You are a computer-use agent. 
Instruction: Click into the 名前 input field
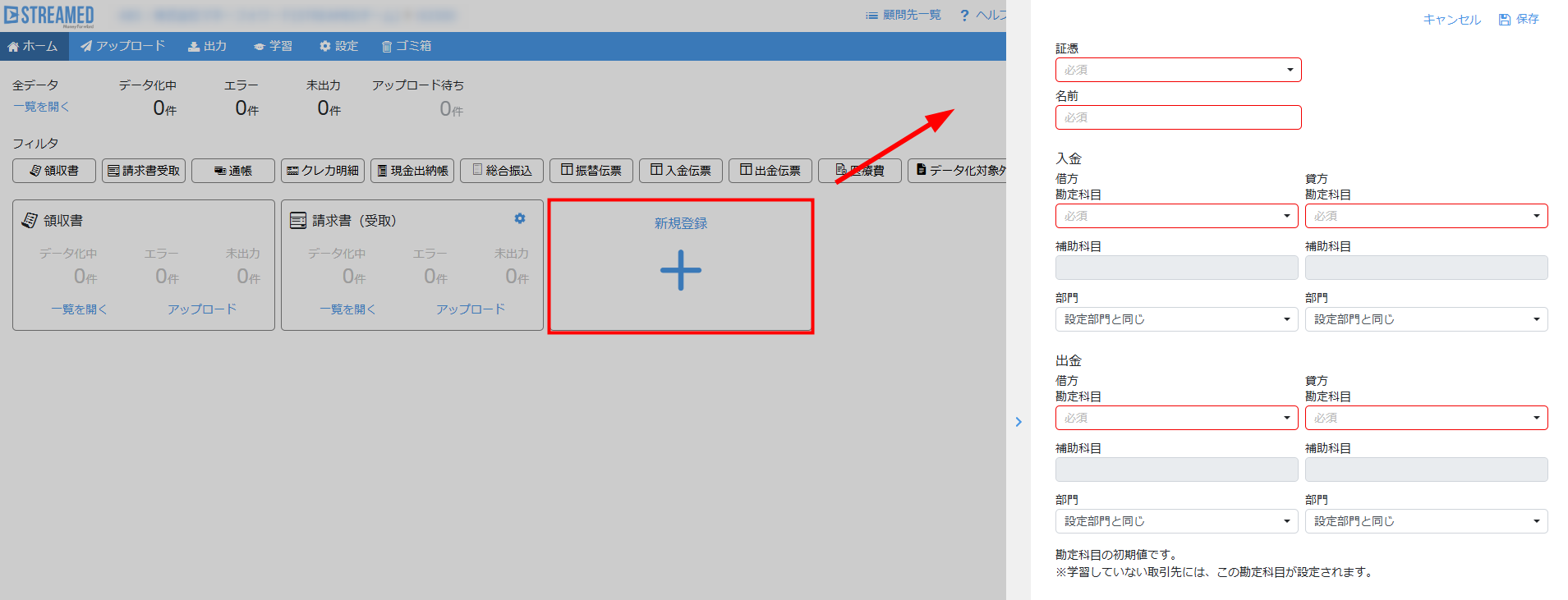[x=1178, y=117]
